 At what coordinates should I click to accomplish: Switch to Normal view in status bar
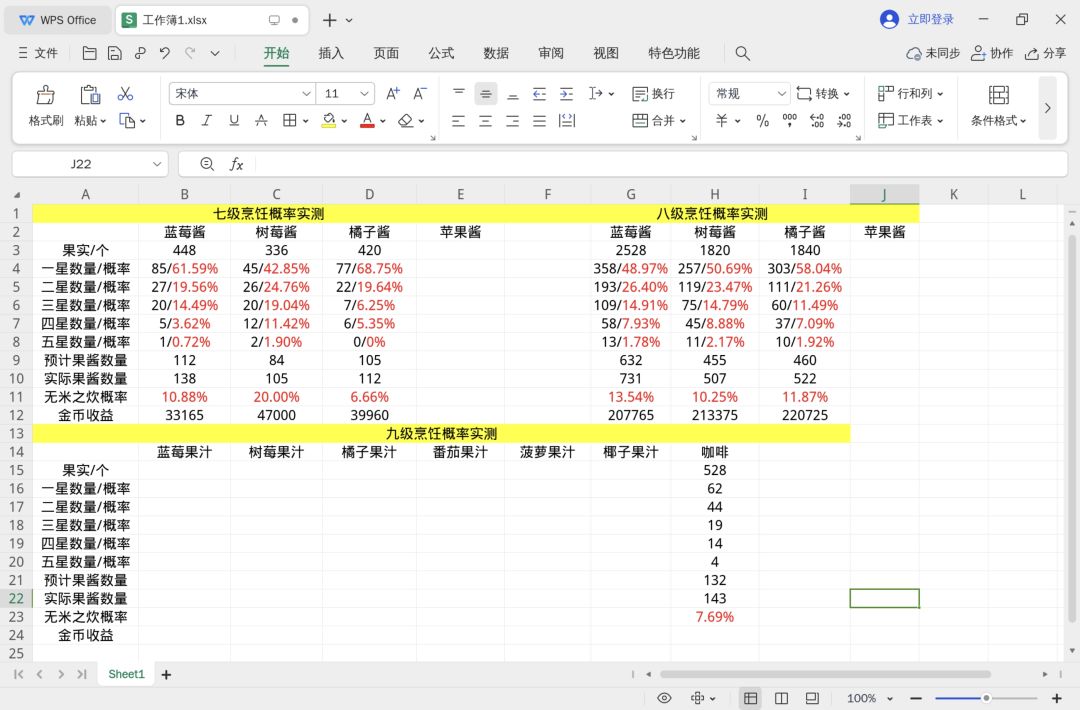tap(751, 698)
